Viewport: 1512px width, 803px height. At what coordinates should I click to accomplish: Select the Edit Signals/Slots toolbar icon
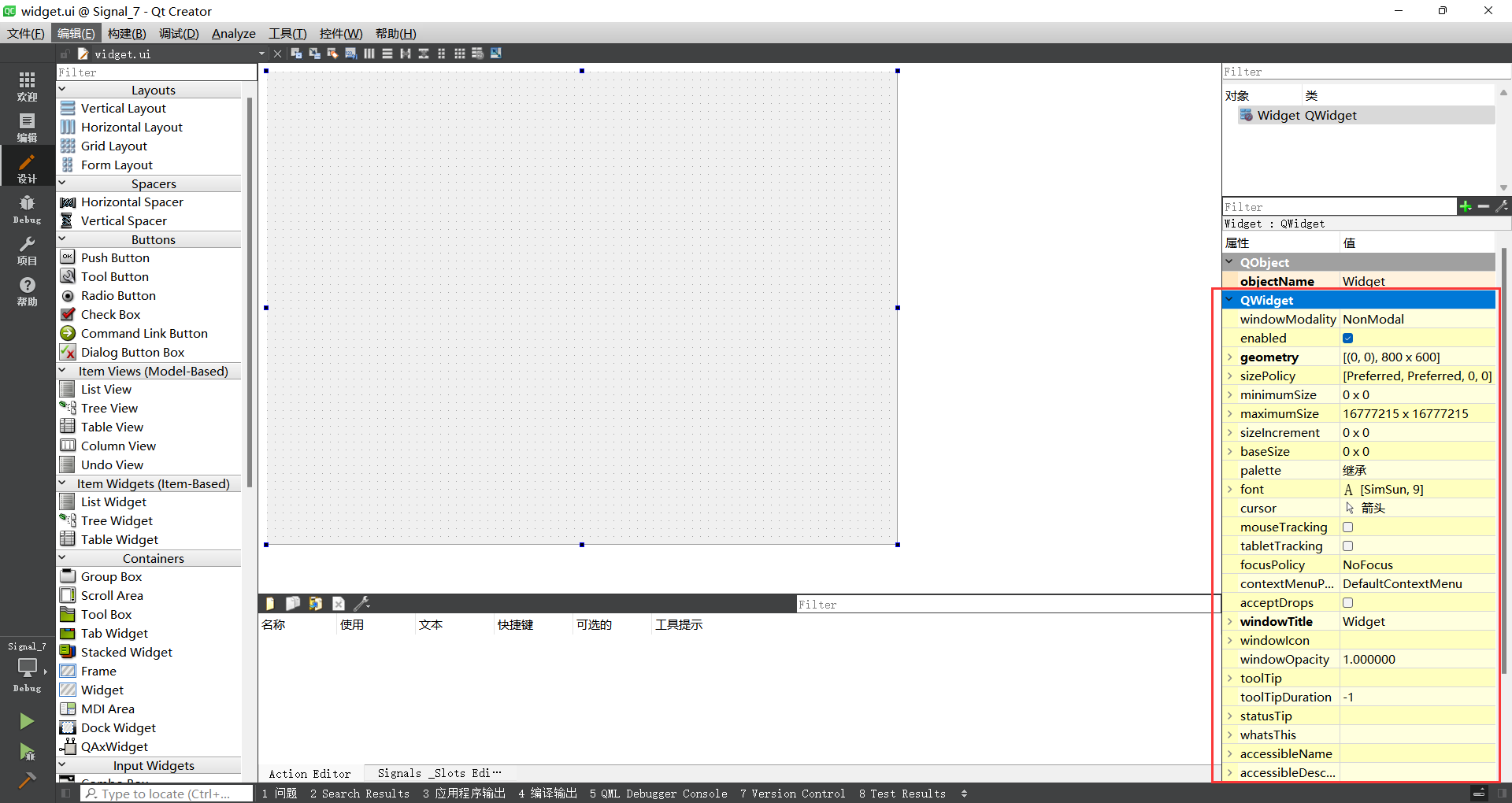[314, 54]
